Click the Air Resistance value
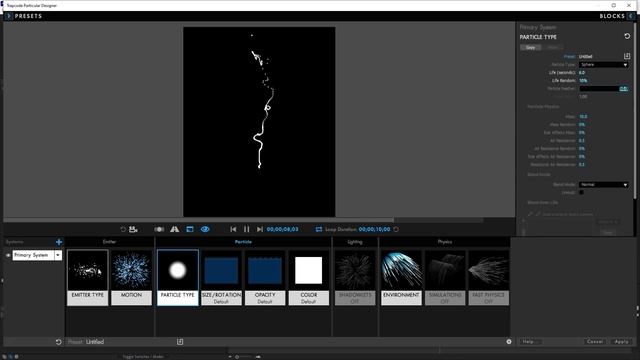Viewport: 640px width, 360px height. pyautogui.click(x=582, y=140)
